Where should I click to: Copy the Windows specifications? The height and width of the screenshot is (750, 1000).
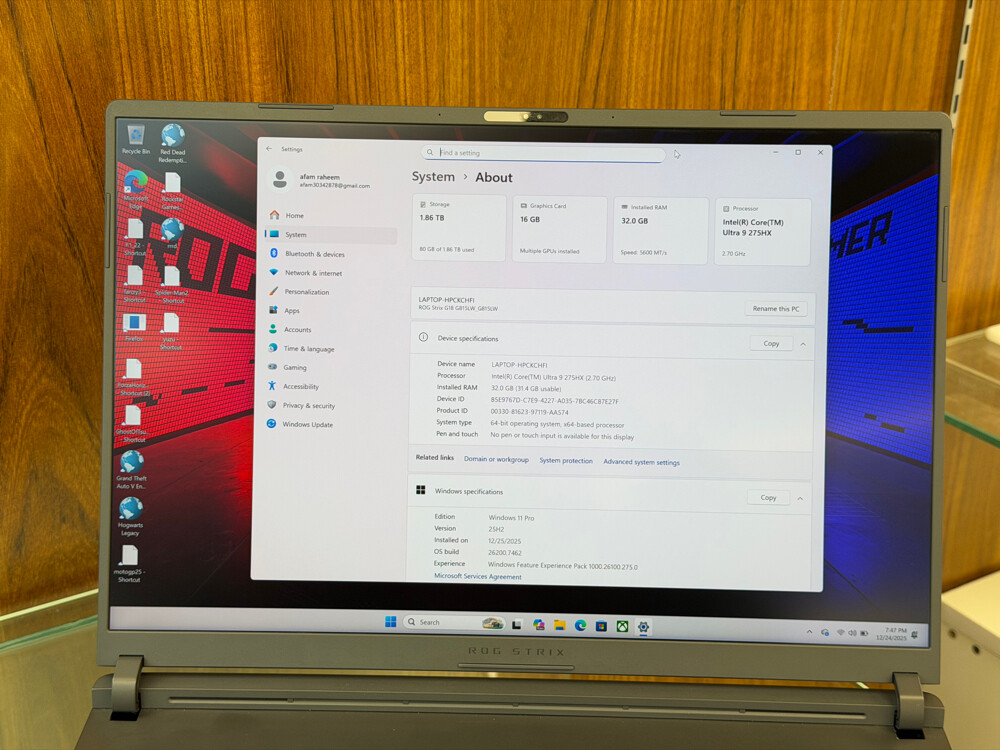768,497
